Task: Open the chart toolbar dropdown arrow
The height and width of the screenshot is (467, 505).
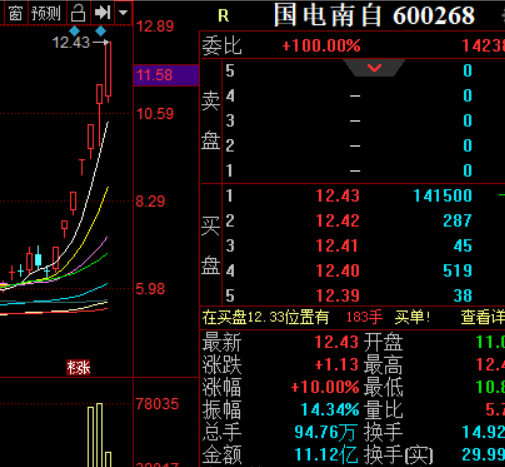Action: (123, 13)
